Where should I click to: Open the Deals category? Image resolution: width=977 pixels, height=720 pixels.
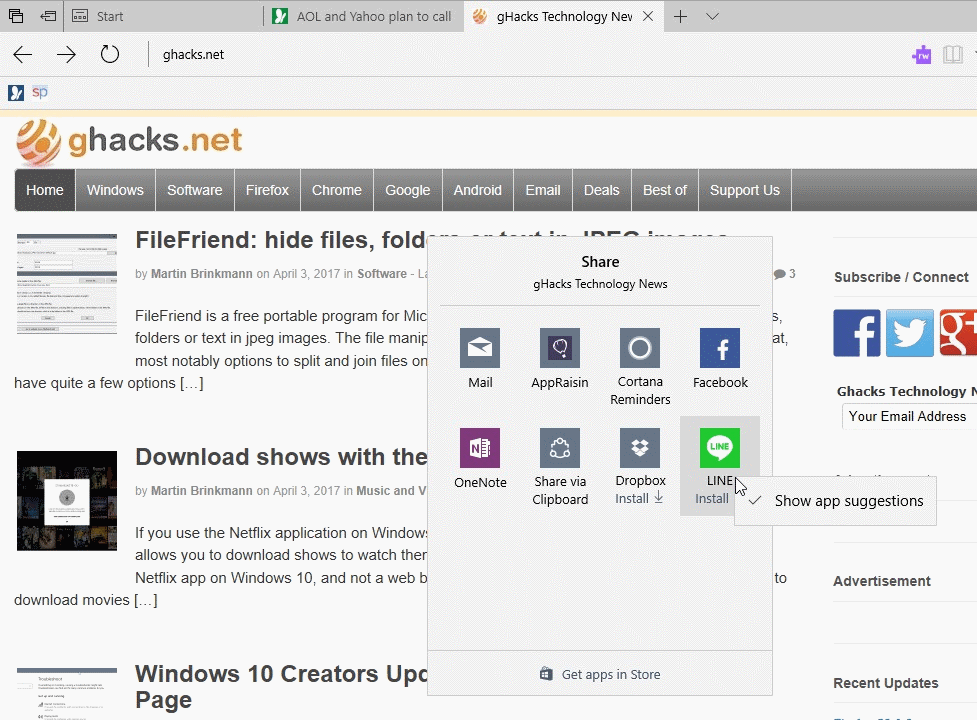[601, 190]
